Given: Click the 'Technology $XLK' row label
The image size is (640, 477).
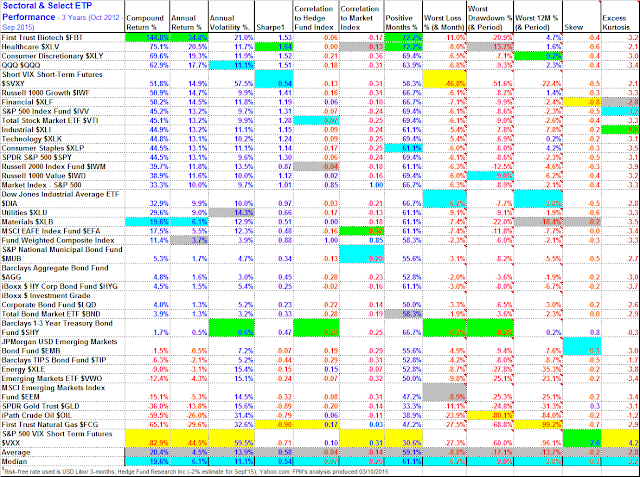Looking at the screenshot, I should coord(32,139).
